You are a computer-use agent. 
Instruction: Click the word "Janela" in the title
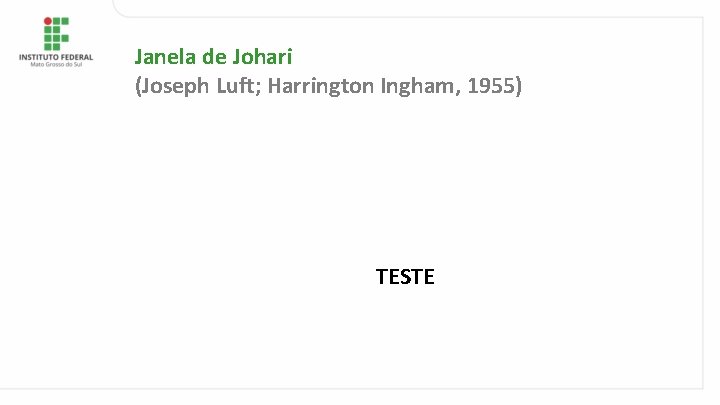pyautogui.click(x=165, y=56)
